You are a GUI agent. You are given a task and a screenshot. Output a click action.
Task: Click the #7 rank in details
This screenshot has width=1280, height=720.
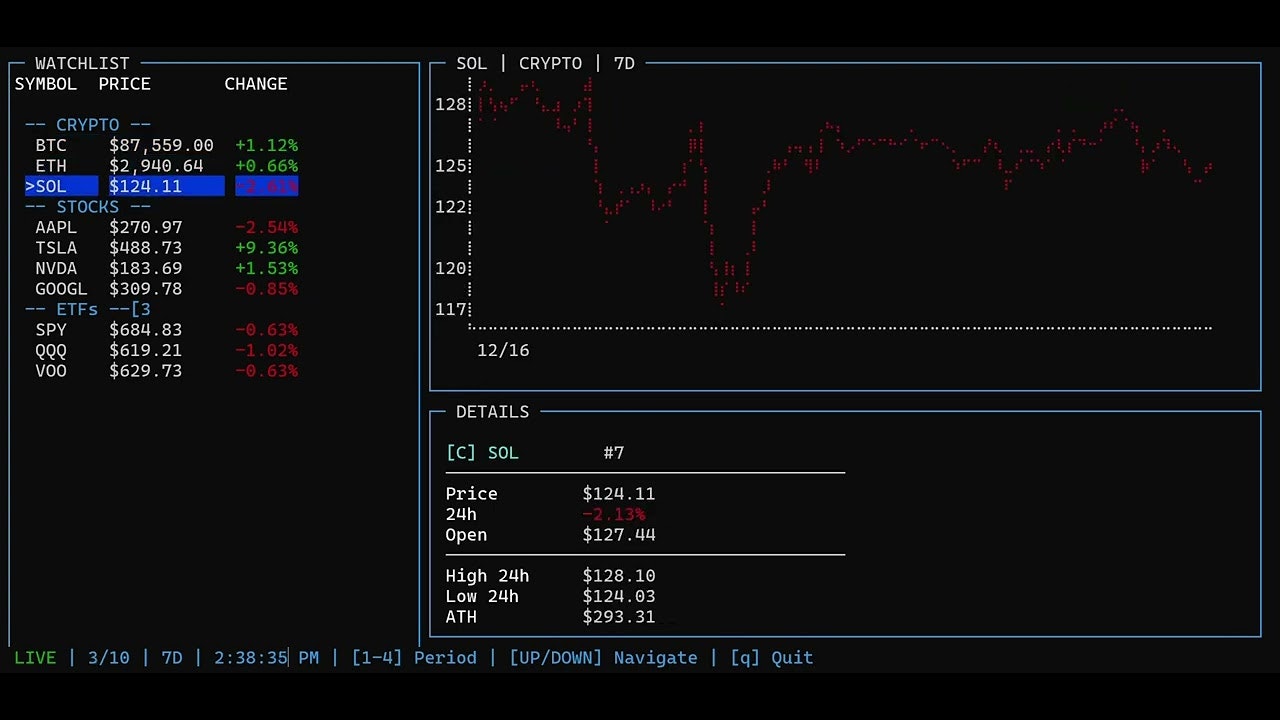click(x=614, y=453)
